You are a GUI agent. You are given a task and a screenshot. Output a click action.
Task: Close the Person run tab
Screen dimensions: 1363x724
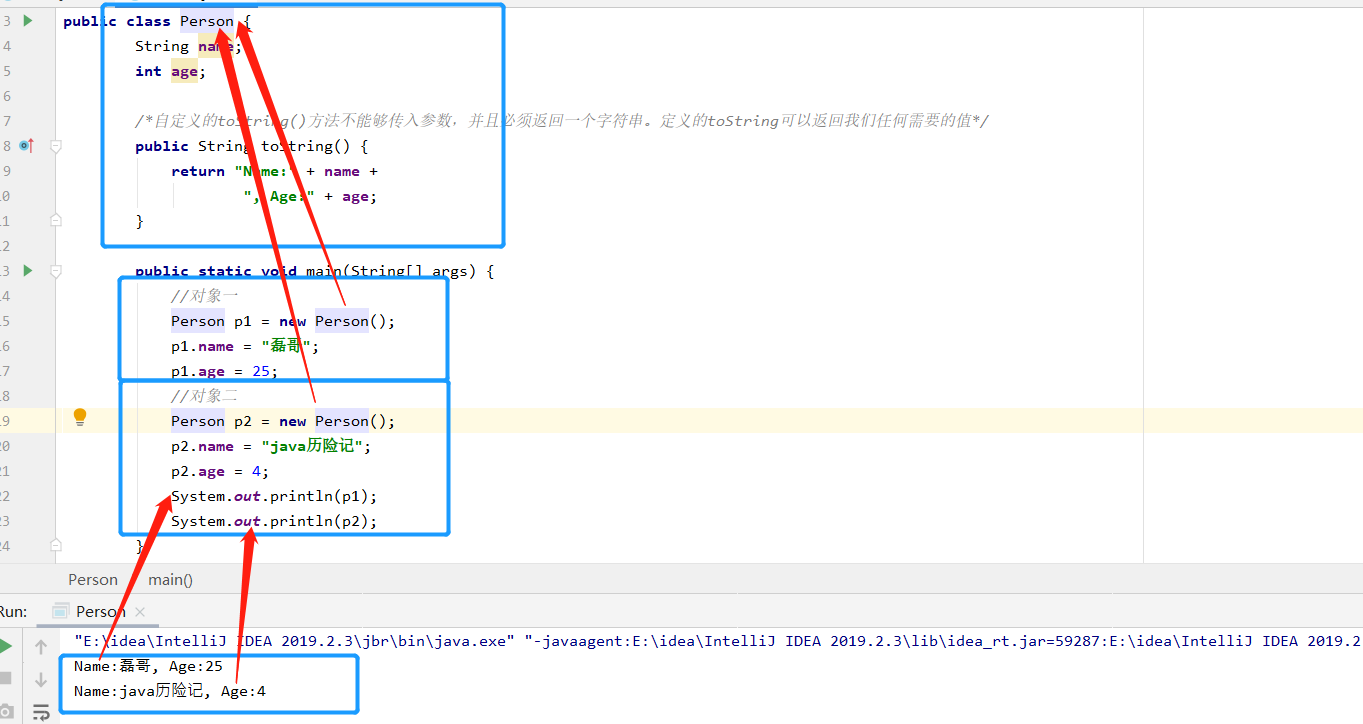pyautogui.click(x=140, y=612)
